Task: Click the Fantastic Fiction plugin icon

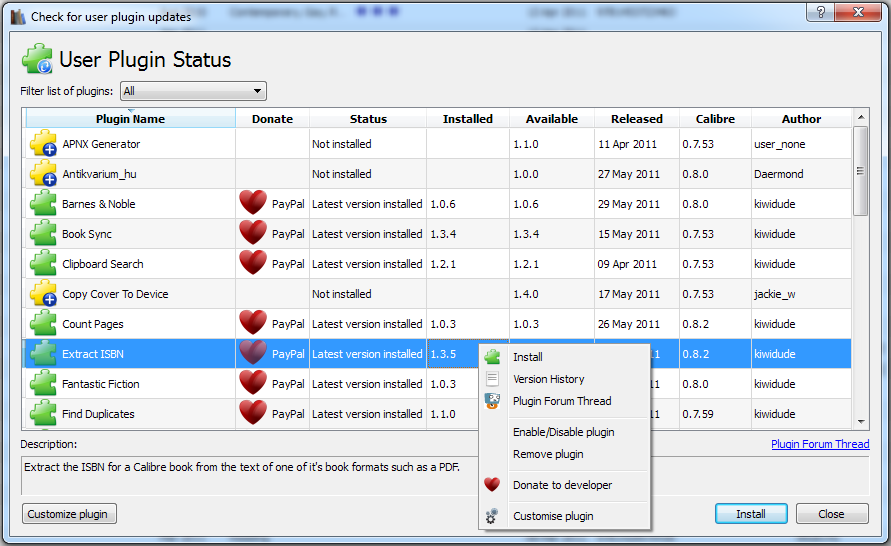Action: (x=43, y=384)
